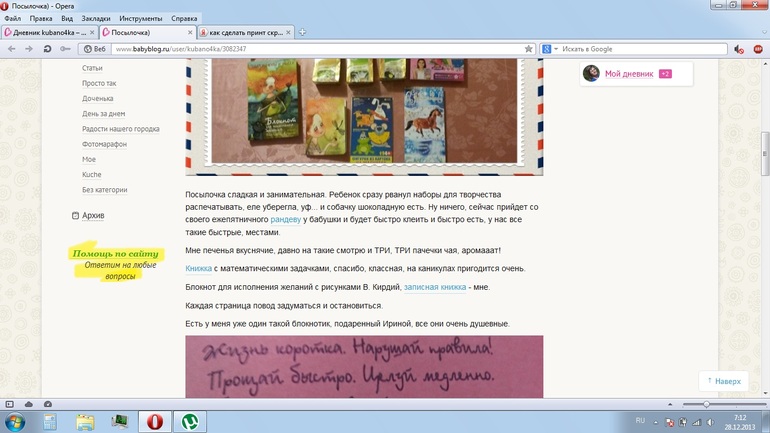Open the Opera Link cloud icon
Screen dimensions: 770x433
pos(28,404)
